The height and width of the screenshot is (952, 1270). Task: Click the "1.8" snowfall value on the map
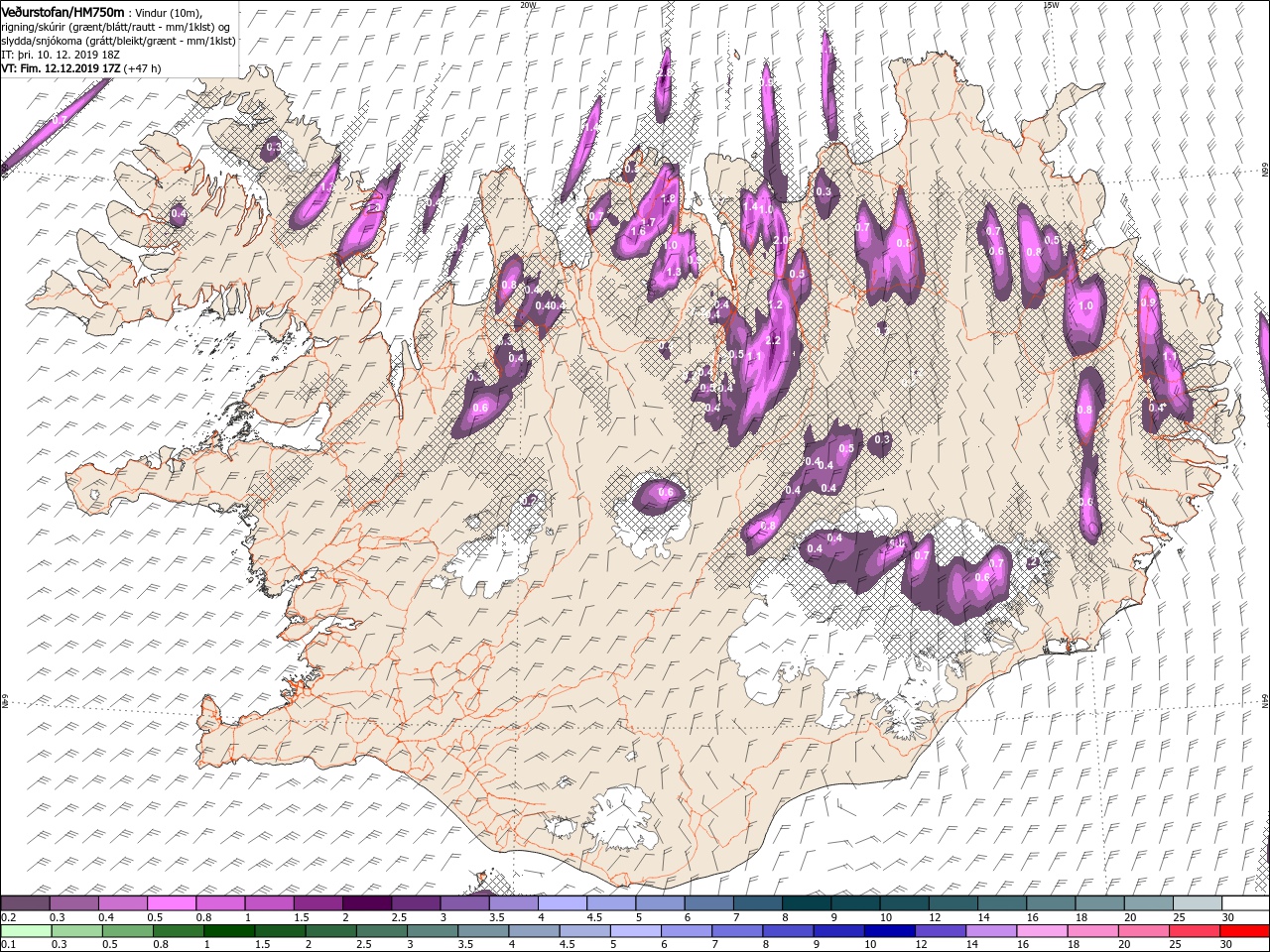click(x=668, y=199)
